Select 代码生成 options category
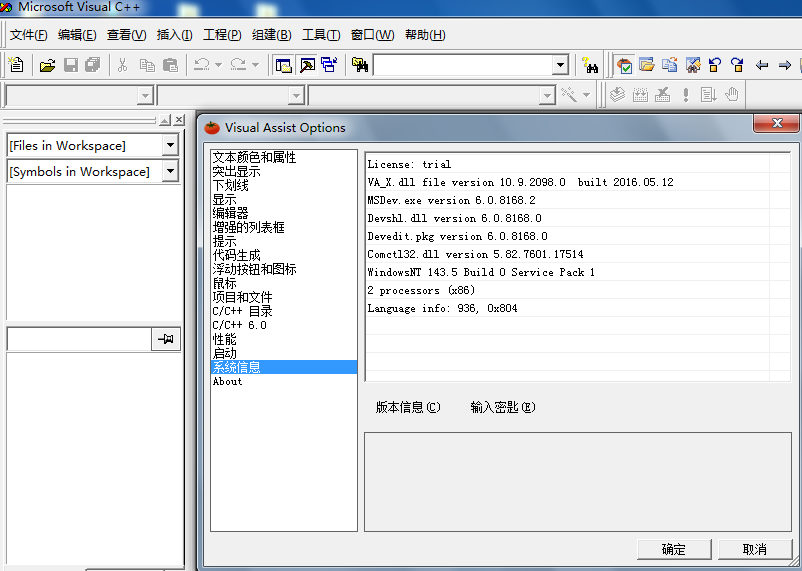The image size is (802, 571). [x=236, y=255]
